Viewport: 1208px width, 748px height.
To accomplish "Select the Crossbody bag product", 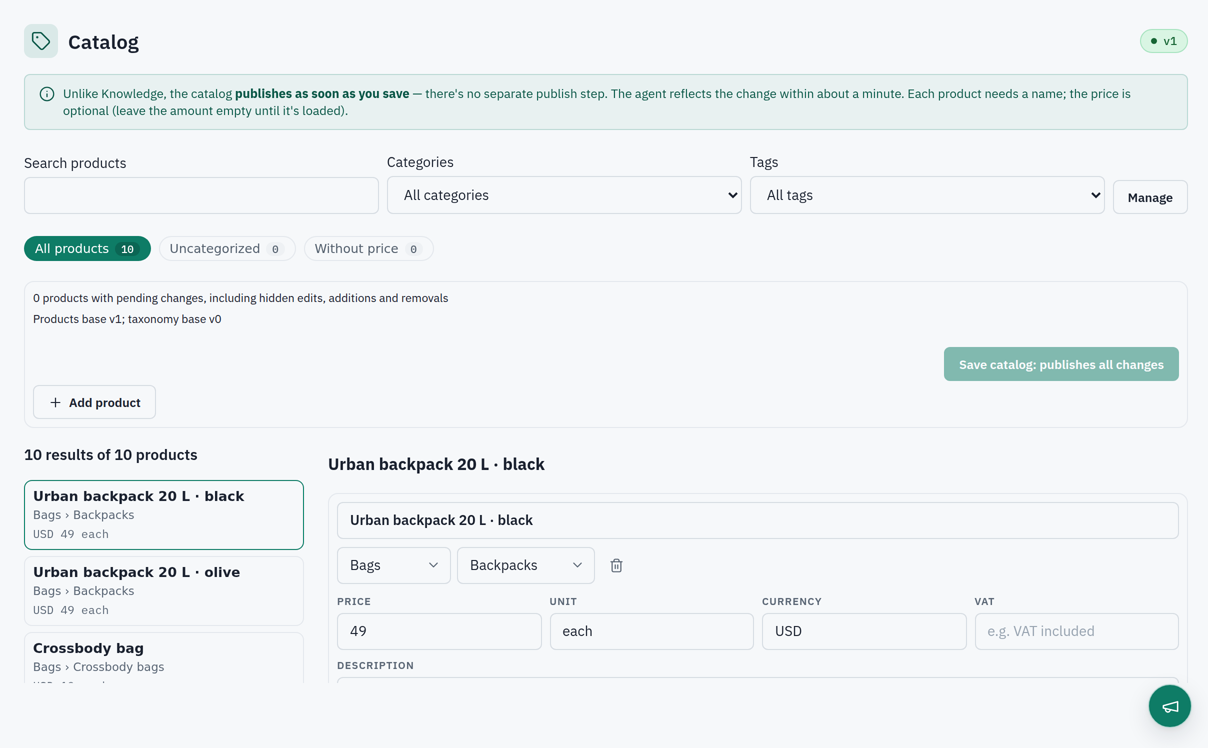I will tap(164, 659).
